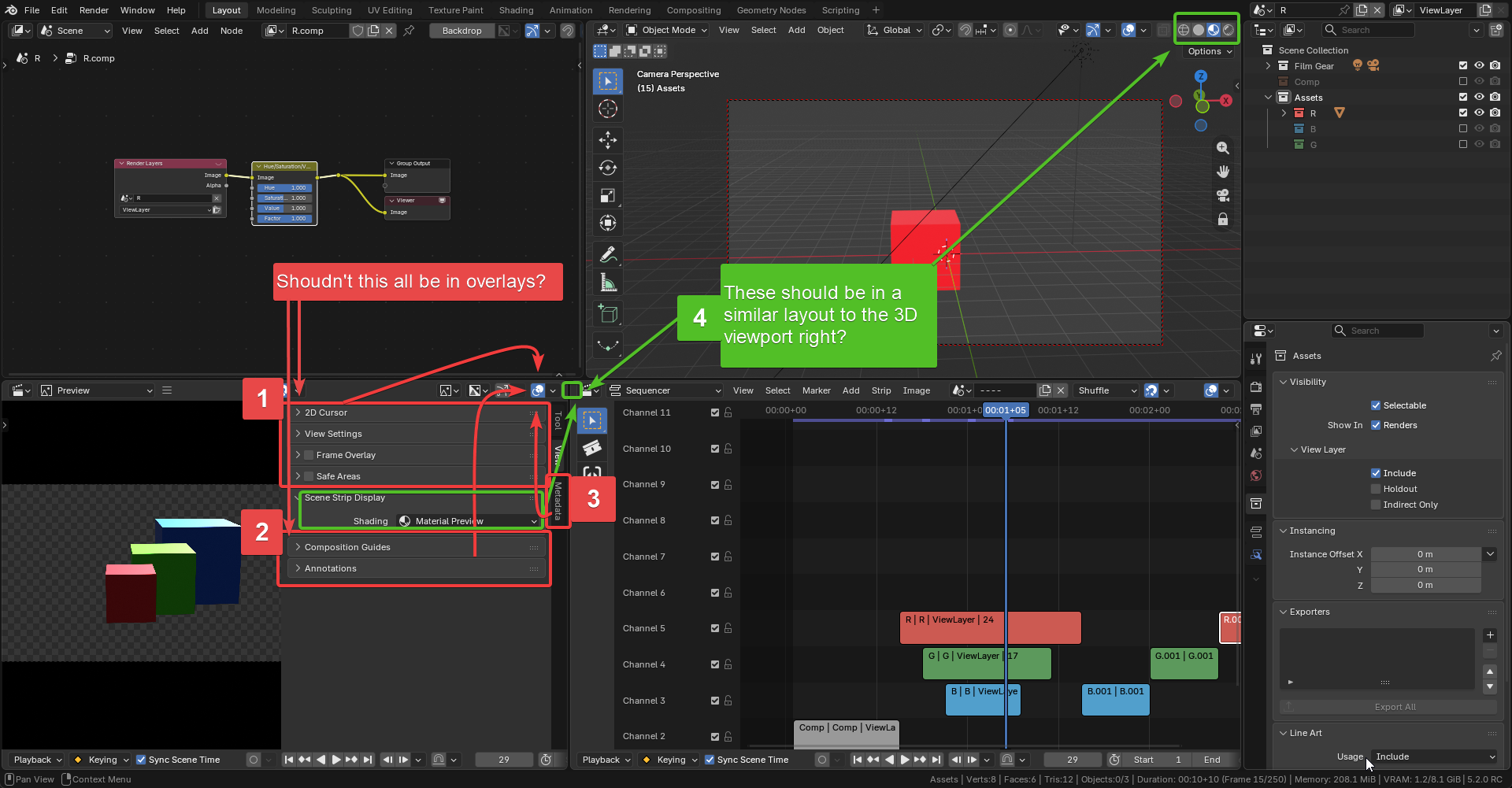
Task: Select the Move tool in 3D viewport
Action: click(x=608, y=140)
